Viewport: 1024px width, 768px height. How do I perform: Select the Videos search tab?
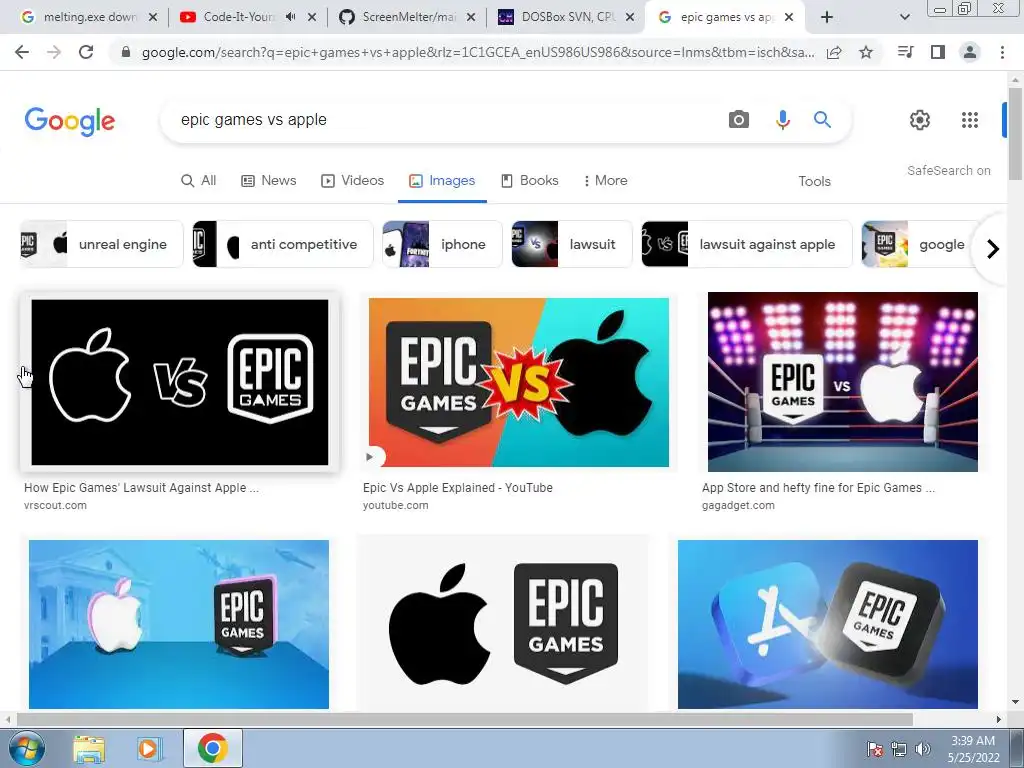[x=353, y=181]
